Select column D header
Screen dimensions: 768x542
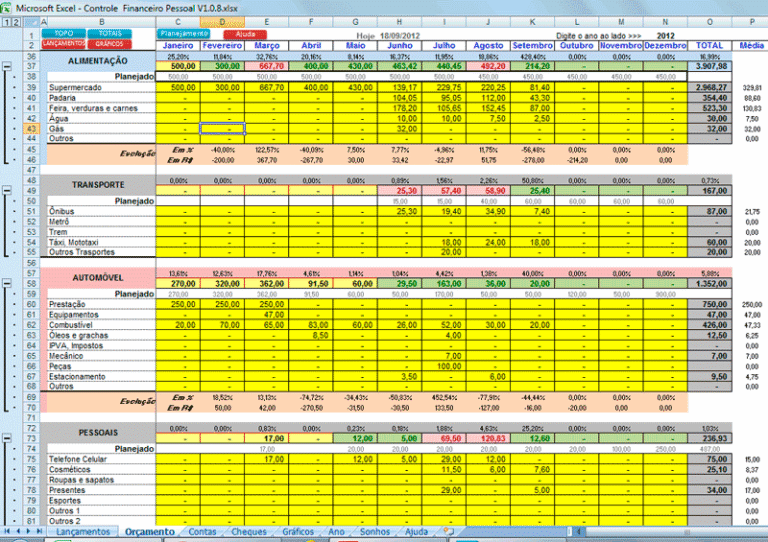(x=222, y=22)
